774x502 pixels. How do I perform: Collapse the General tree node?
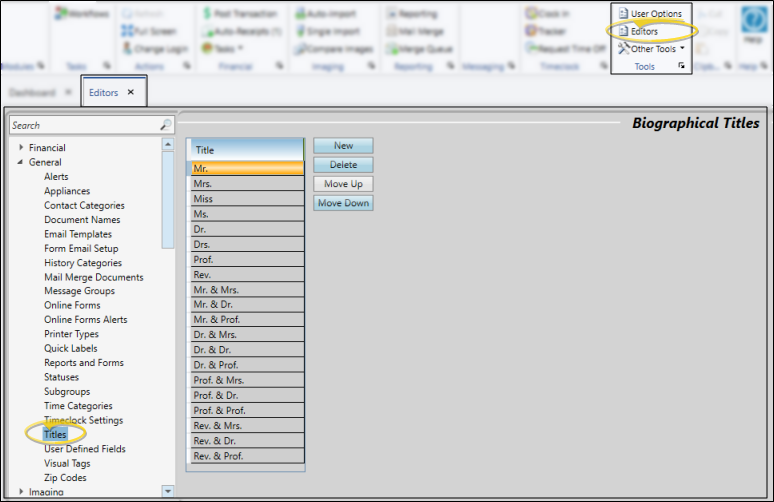tap(21, 162)
